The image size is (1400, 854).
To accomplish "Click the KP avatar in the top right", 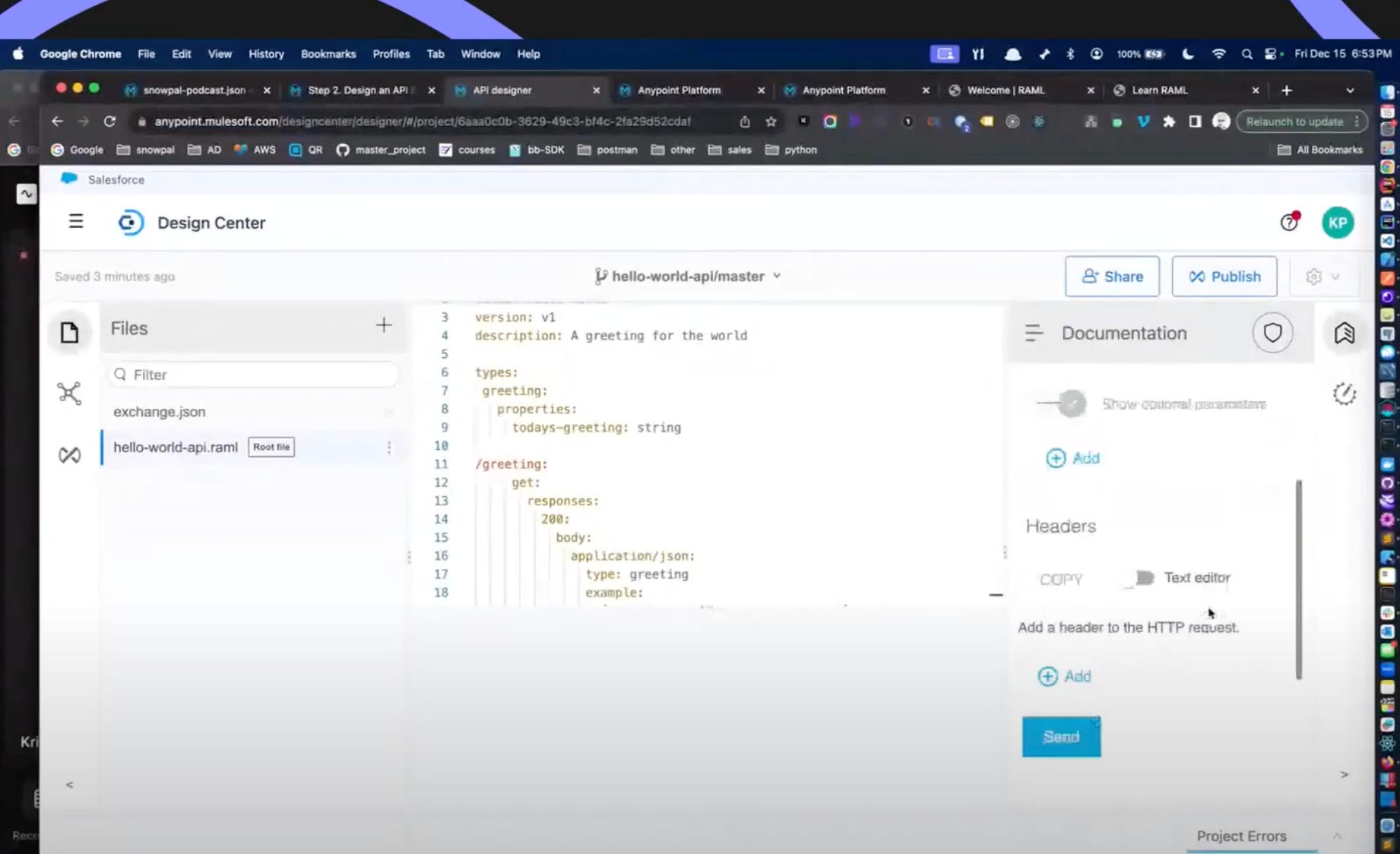I will click(x=1337, y=222).
